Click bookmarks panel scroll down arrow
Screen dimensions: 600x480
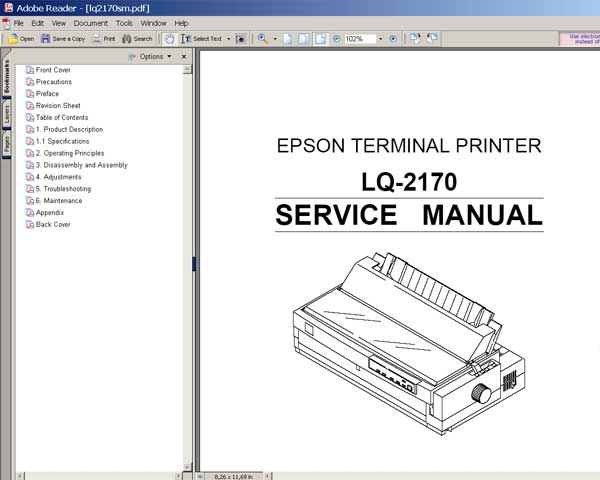tap(187, 467)
